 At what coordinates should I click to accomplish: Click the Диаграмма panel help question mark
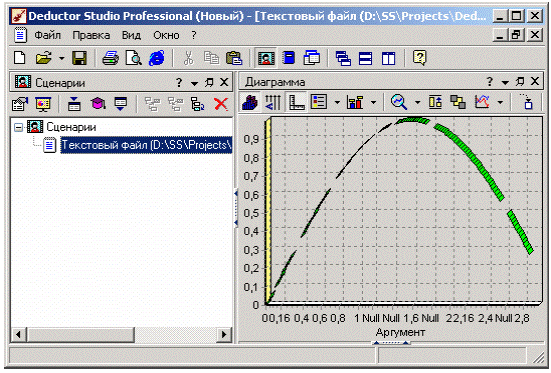pyautogui.click(x=490, y=82)
